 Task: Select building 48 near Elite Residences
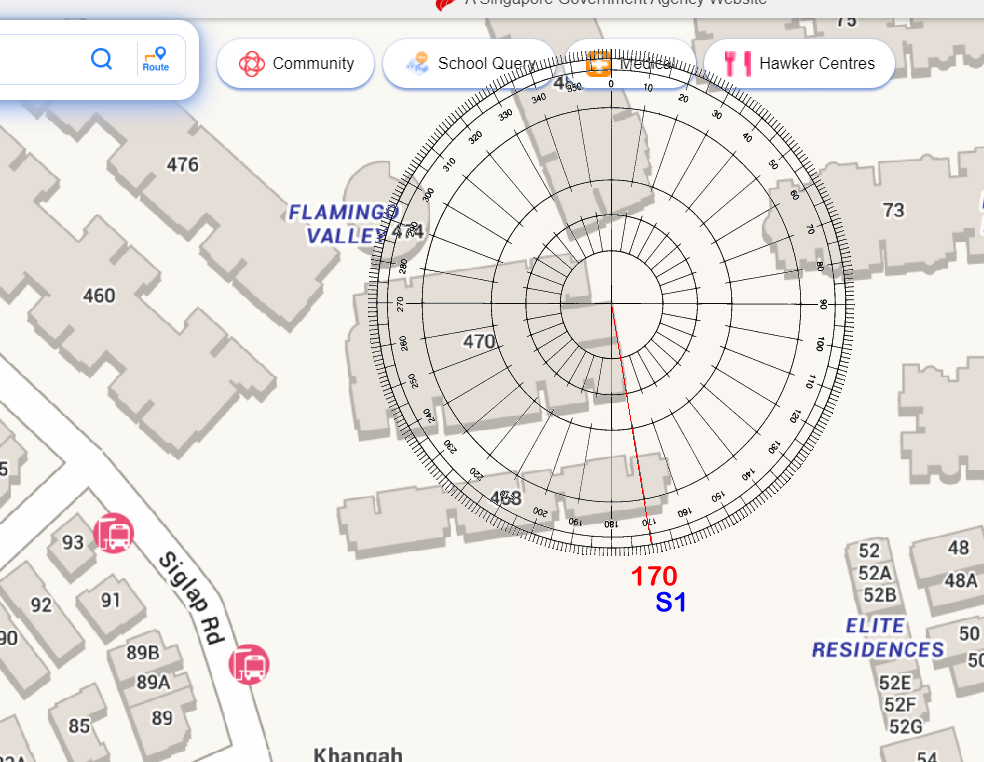point(958,547)
